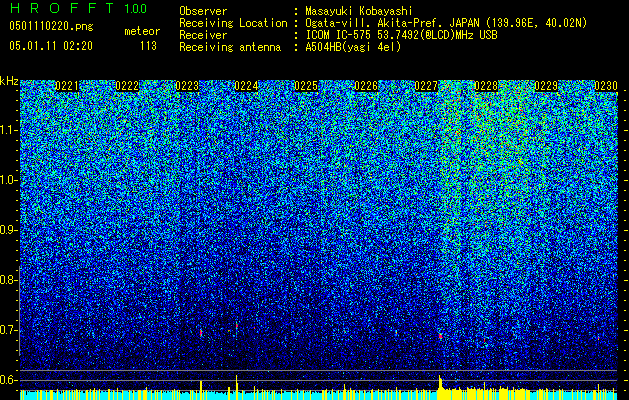Viewport: 629px width, 400px height.
Task: Click the meteor count value 113
Action: pyautogui.click(x=148, y=46)
